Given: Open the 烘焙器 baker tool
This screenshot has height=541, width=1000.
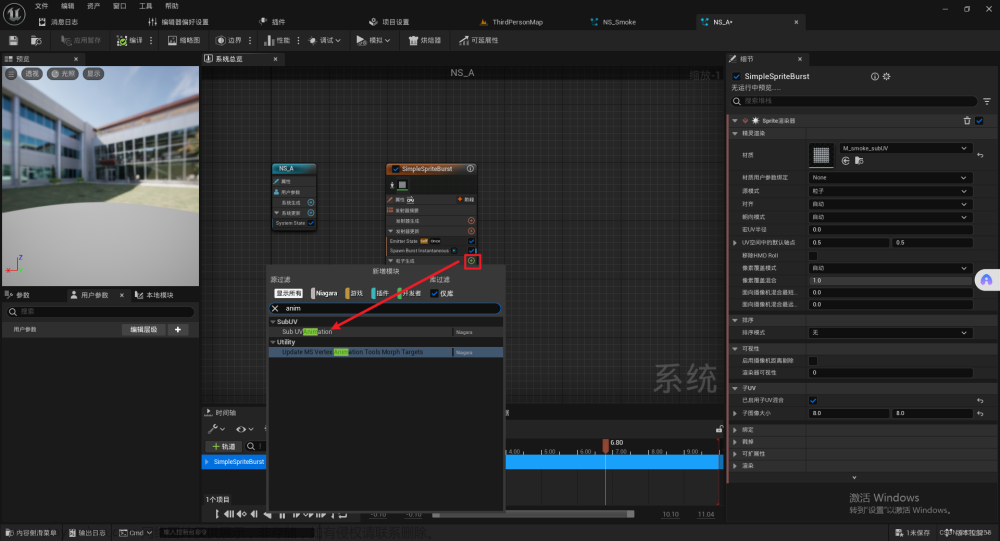Looking at the screenshot, I should tap(425, 40).
